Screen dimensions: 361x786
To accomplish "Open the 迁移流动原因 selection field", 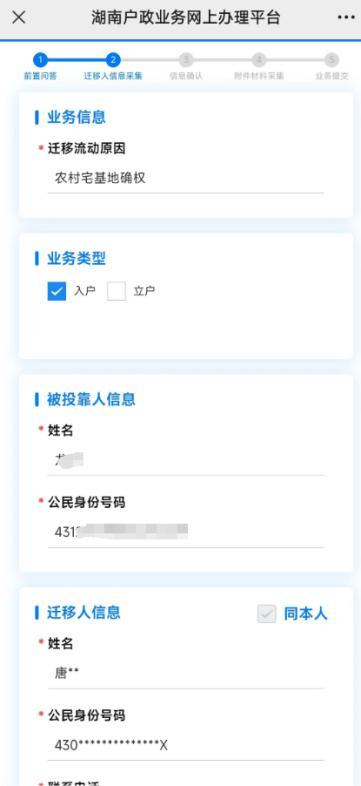I will (x=186, y=178).
